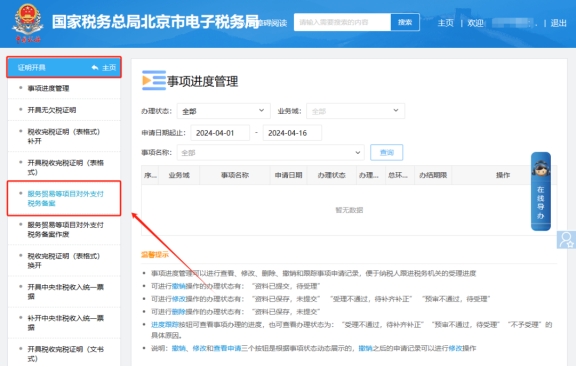Click 退出 to log out
This screenshot has width=576, height=367.
(x=558, y=23)
